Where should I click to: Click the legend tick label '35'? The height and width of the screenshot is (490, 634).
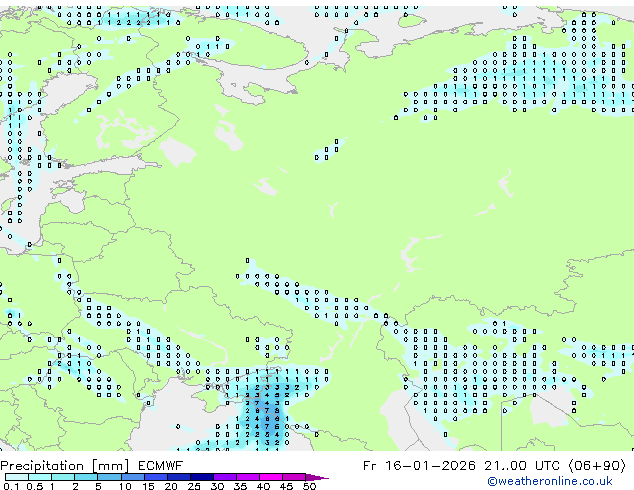(240, 486)
